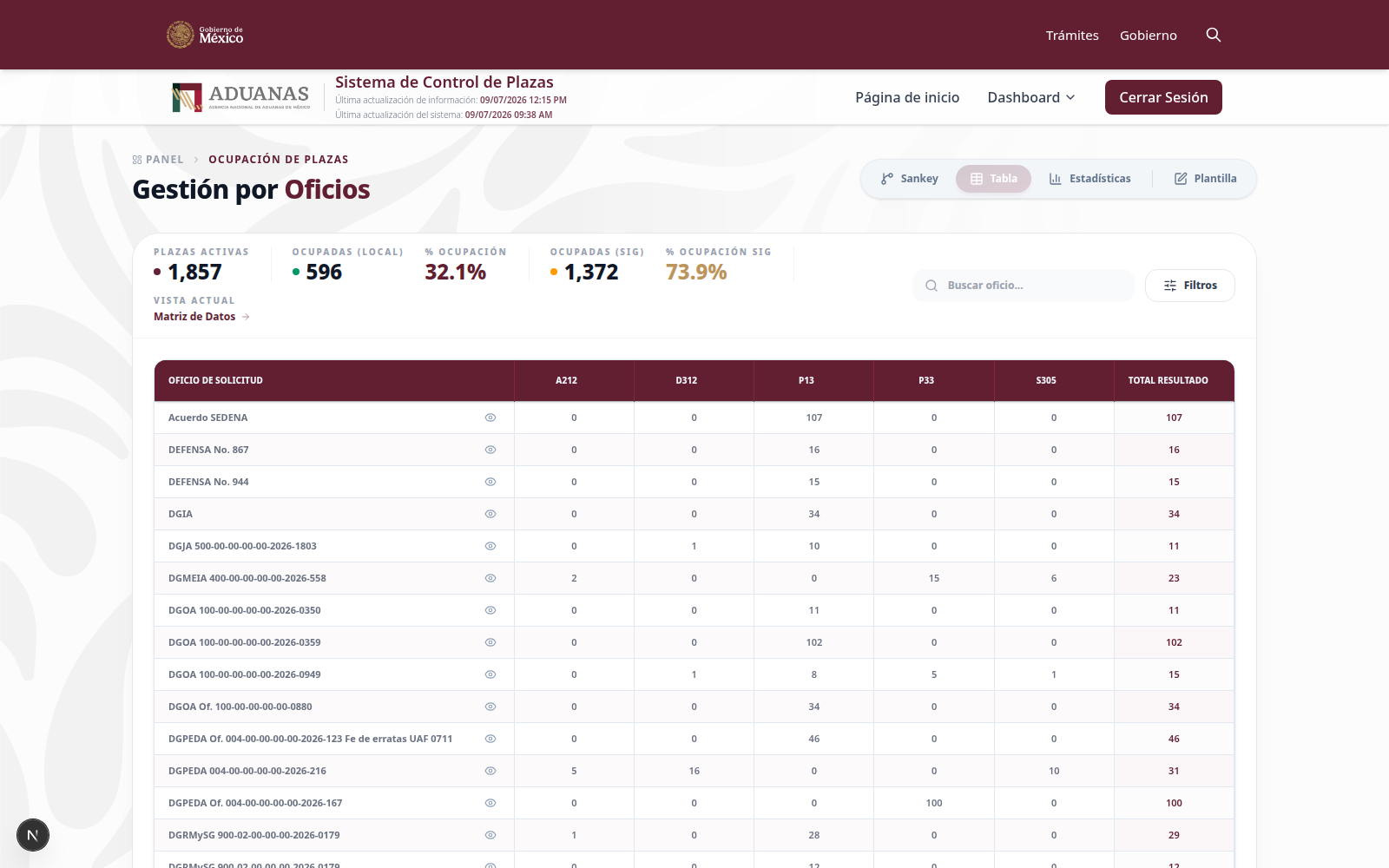Image resolution: width=1389 pixels, height=868 pixels.
Task: Click the 32.1% Ocupación value
Action: coord(456,273)
